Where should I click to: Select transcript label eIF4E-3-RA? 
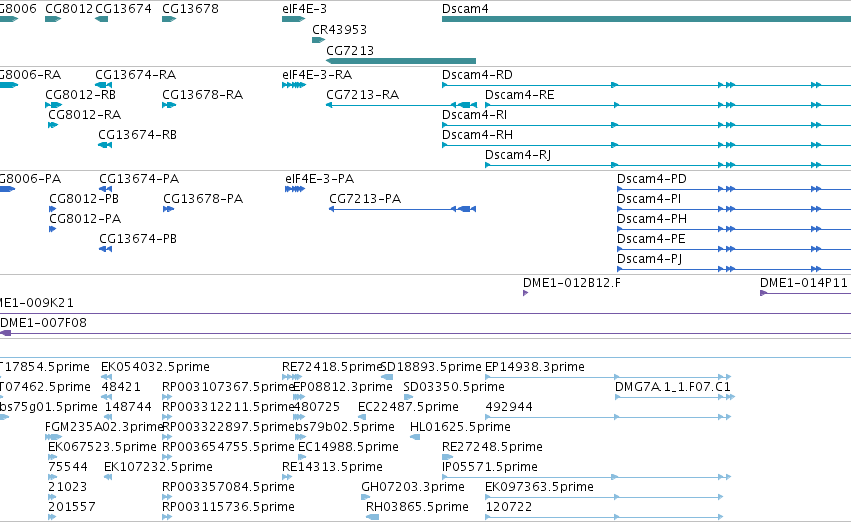tap(317, 74)
